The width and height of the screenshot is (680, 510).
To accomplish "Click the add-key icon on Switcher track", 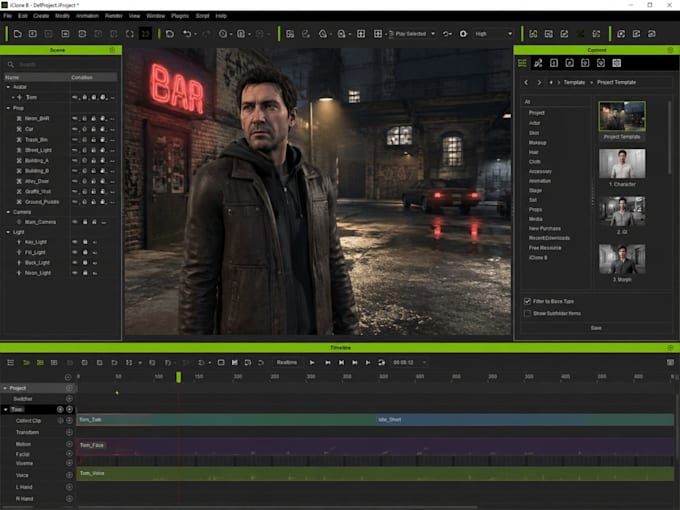I will pyautogui.click(x=69, y=399).
